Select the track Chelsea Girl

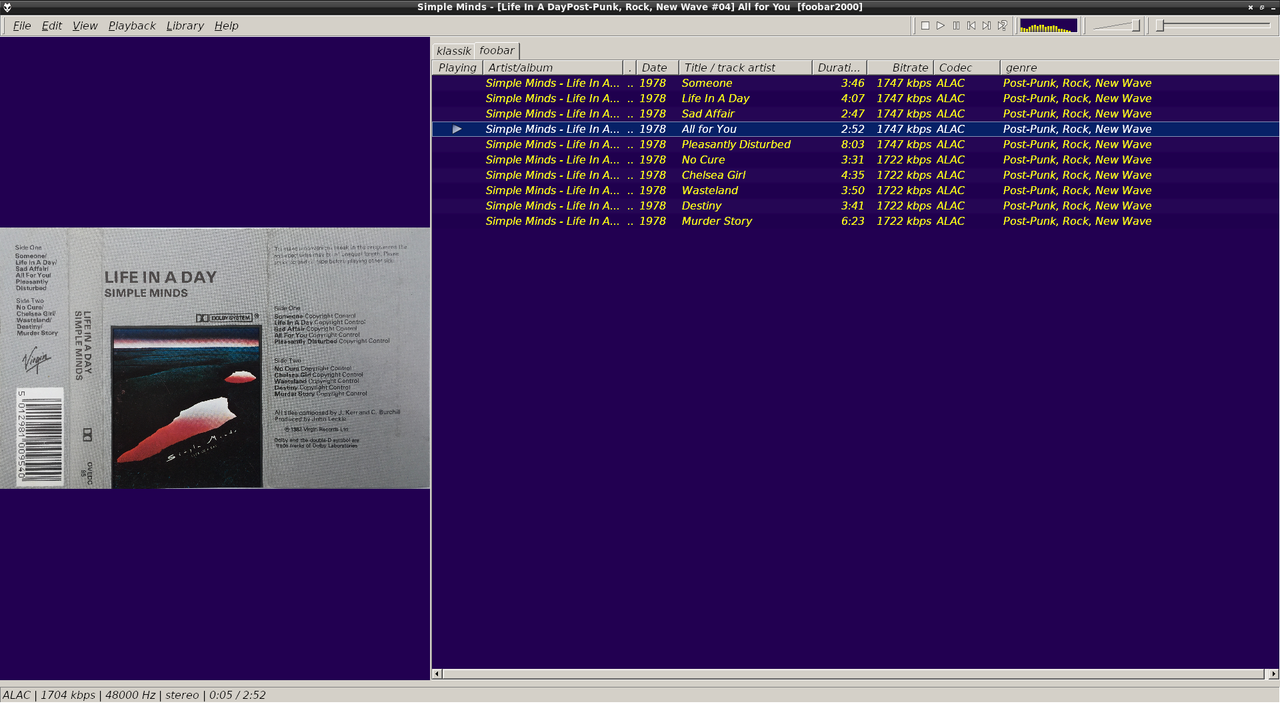(x=855, y=175)
